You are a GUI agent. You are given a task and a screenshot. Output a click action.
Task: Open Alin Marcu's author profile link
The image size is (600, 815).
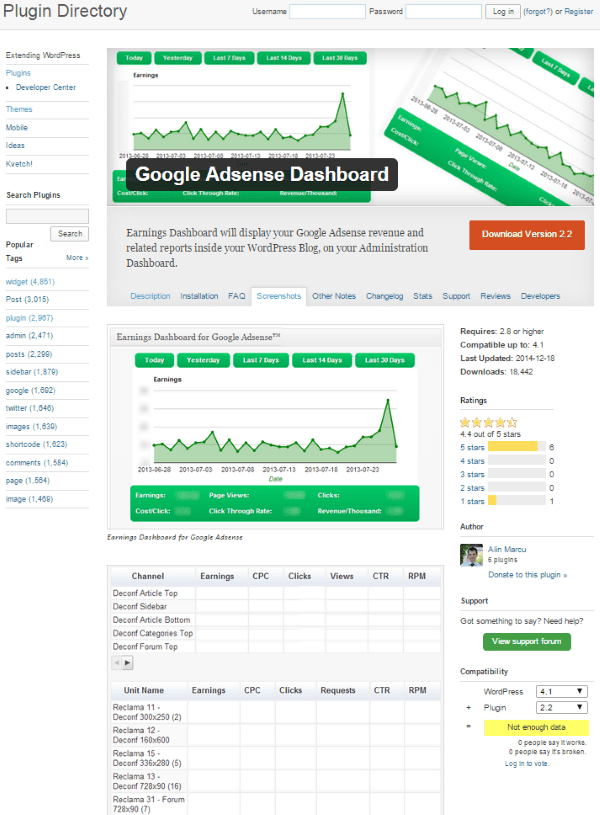pyautogui.click(x=507, y=549)
